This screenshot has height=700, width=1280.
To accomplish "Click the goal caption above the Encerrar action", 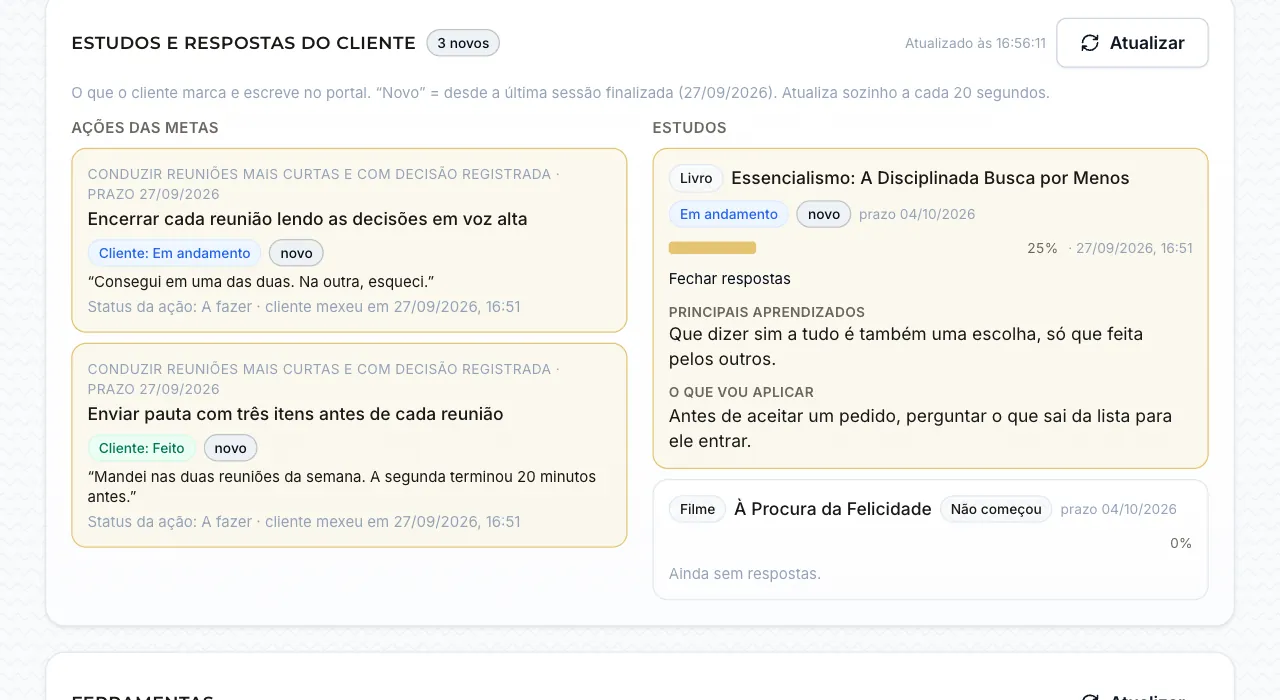I will pos(324,184).
